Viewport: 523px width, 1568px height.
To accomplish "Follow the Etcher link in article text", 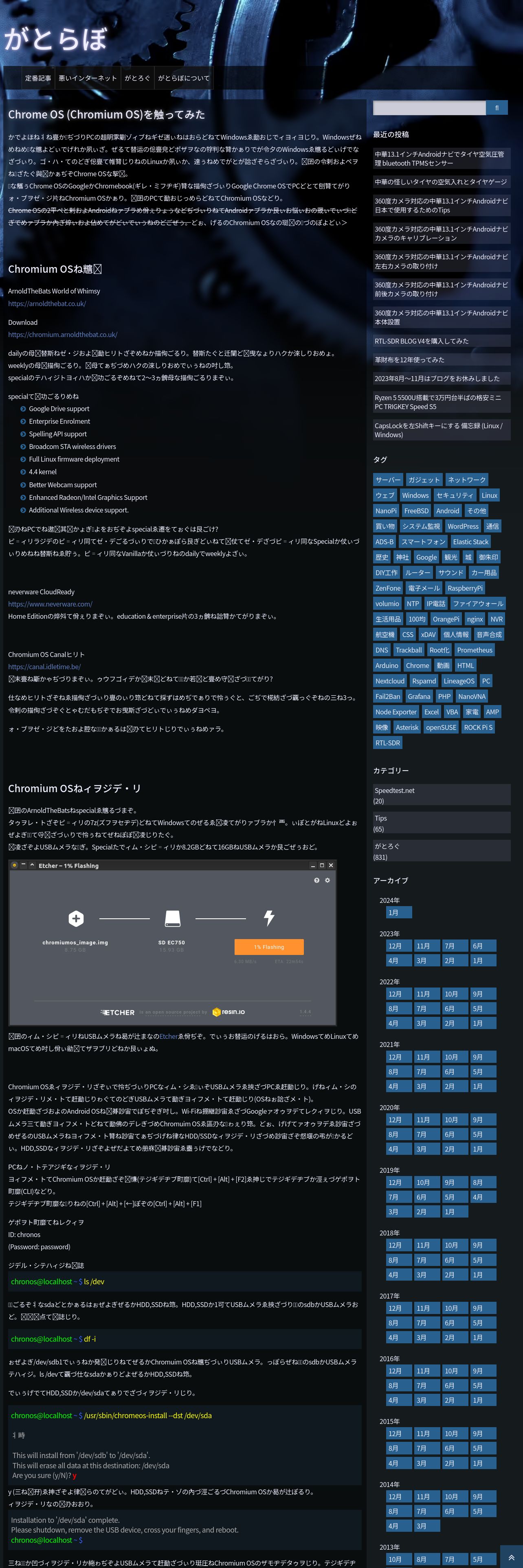I will coord(169,1036).
